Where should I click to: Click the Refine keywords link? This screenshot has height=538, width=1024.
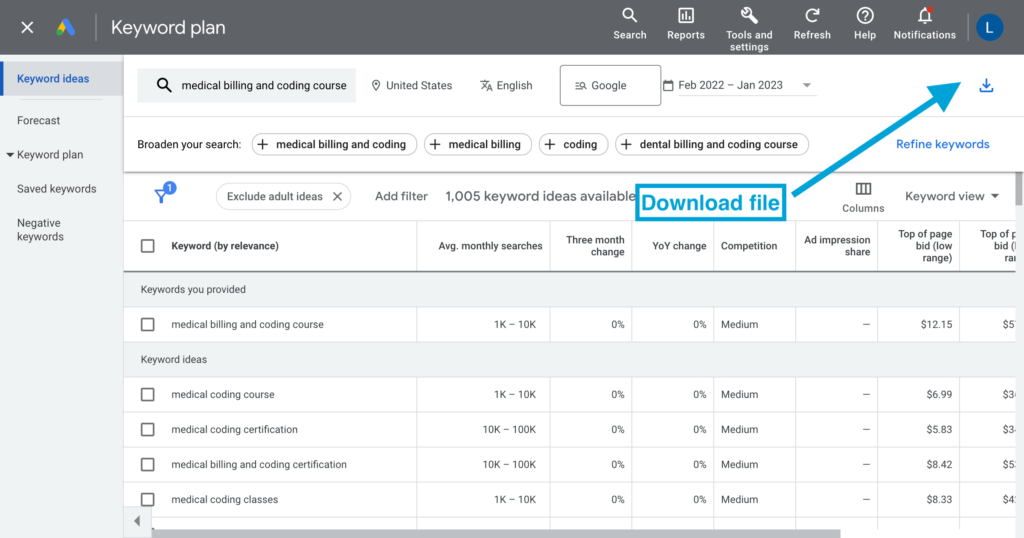[942, 144]
